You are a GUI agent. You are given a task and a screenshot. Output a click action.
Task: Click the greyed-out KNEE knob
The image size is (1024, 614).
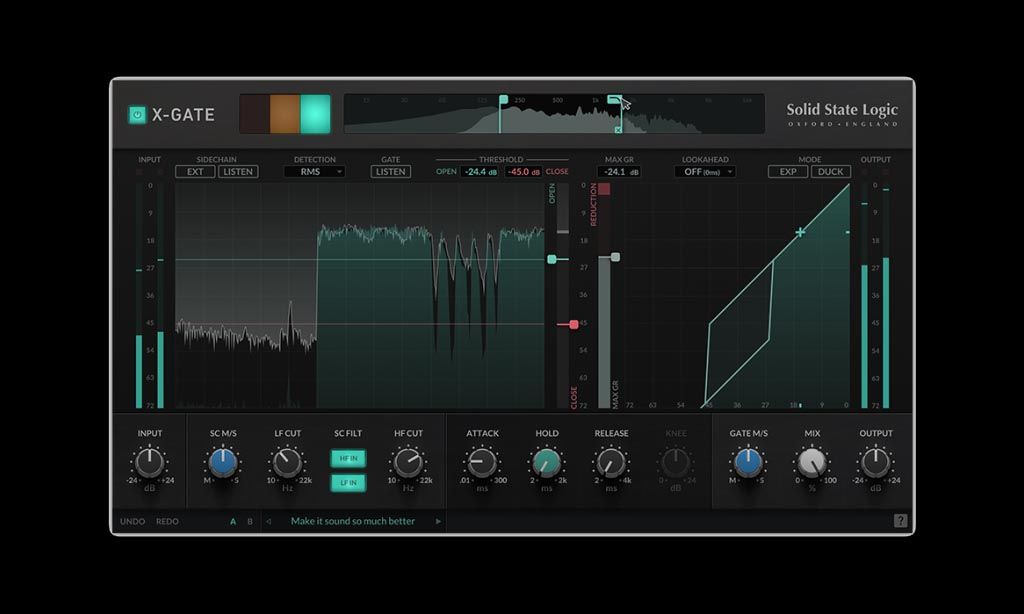click(x=675, y=462)
